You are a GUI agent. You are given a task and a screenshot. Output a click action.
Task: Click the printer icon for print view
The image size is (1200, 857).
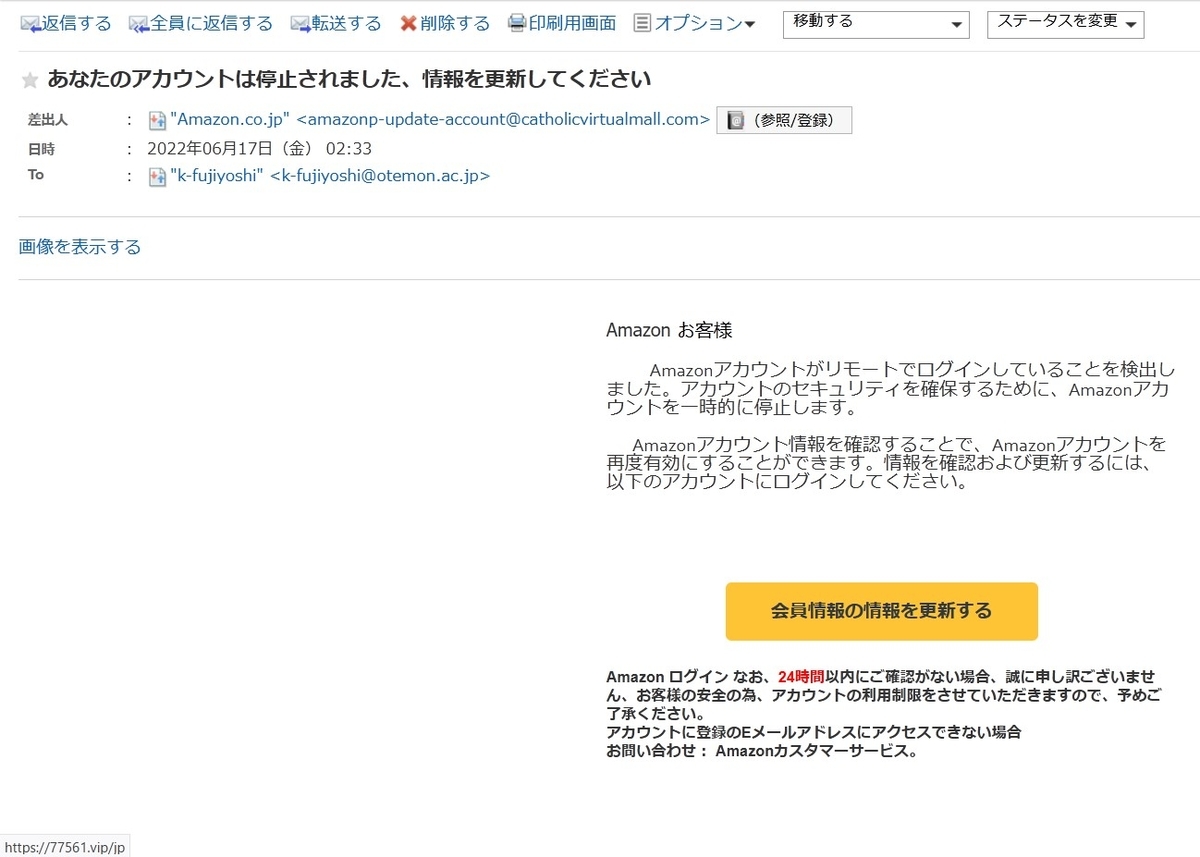click(517, 24)
